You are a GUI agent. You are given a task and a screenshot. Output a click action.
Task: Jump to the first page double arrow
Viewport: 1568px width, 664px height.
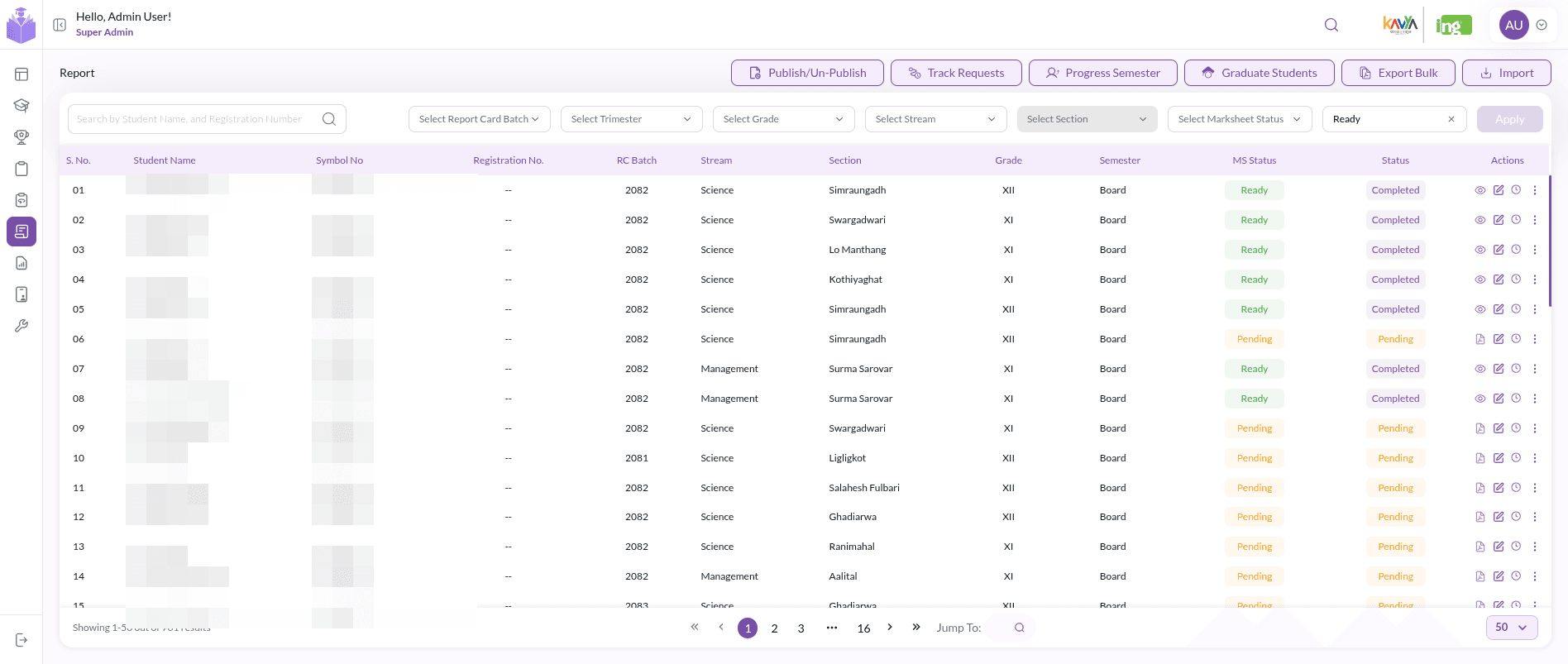pos(695,627)
